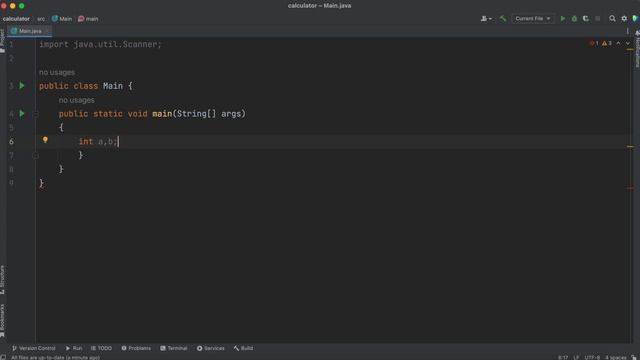Open the Structure tool window
The width and height of the screenshot is (640, 360).
[x=2, y=280]
